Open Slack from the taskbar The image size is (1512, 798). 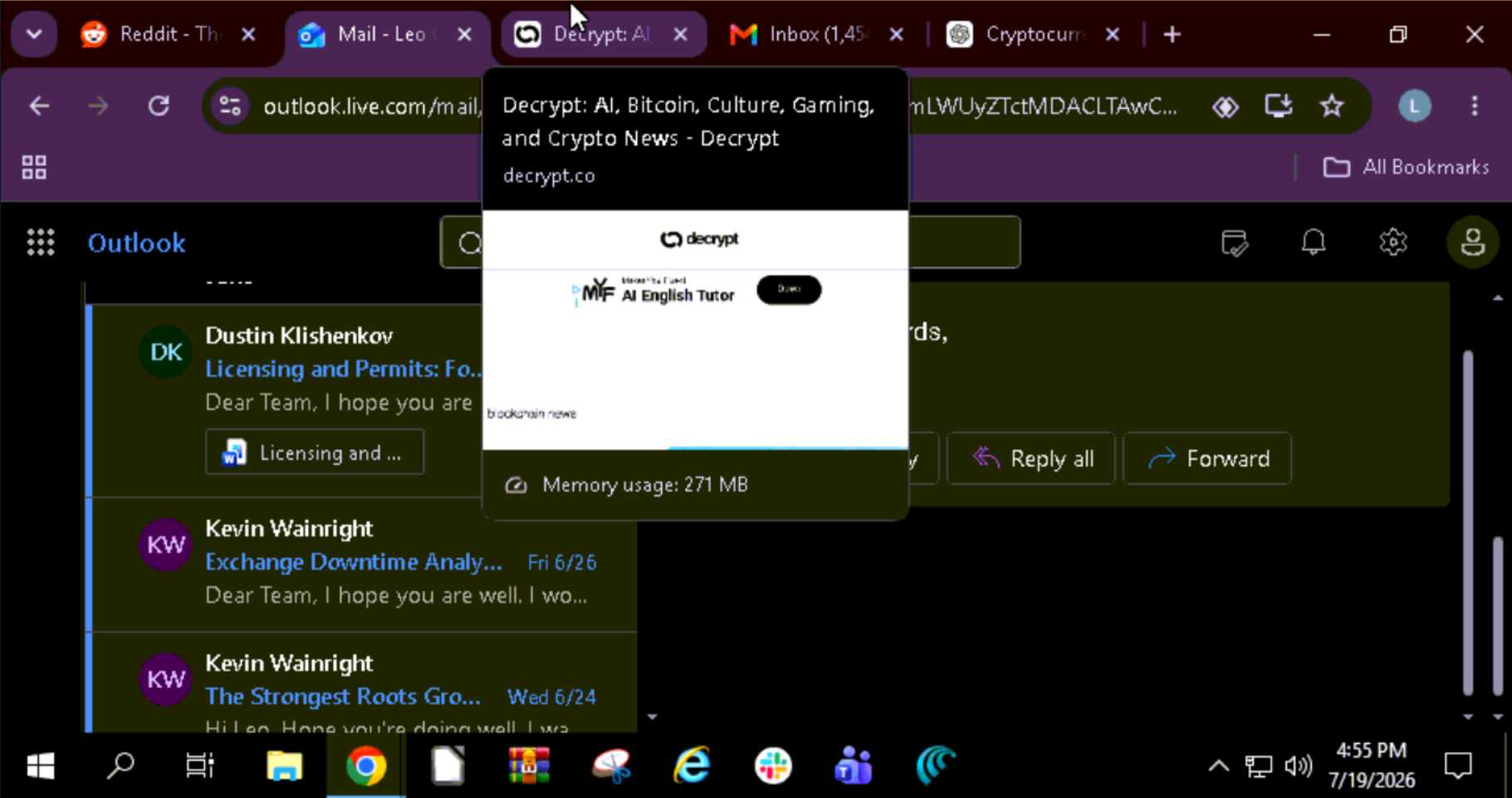tap(773, 766)
